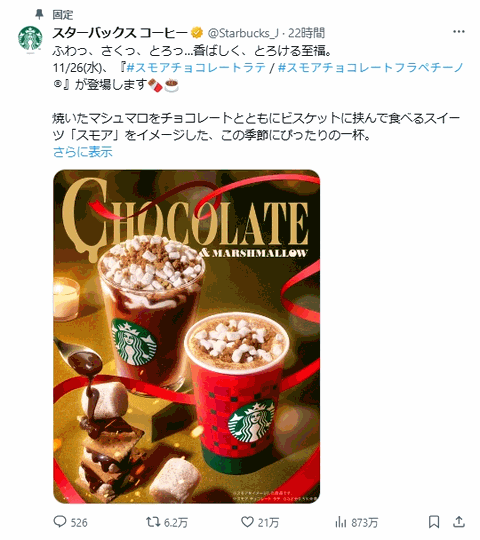Open the 22時間 timestamp link
This screenshot has height=540, width=480.
click(x=306, y=33)
